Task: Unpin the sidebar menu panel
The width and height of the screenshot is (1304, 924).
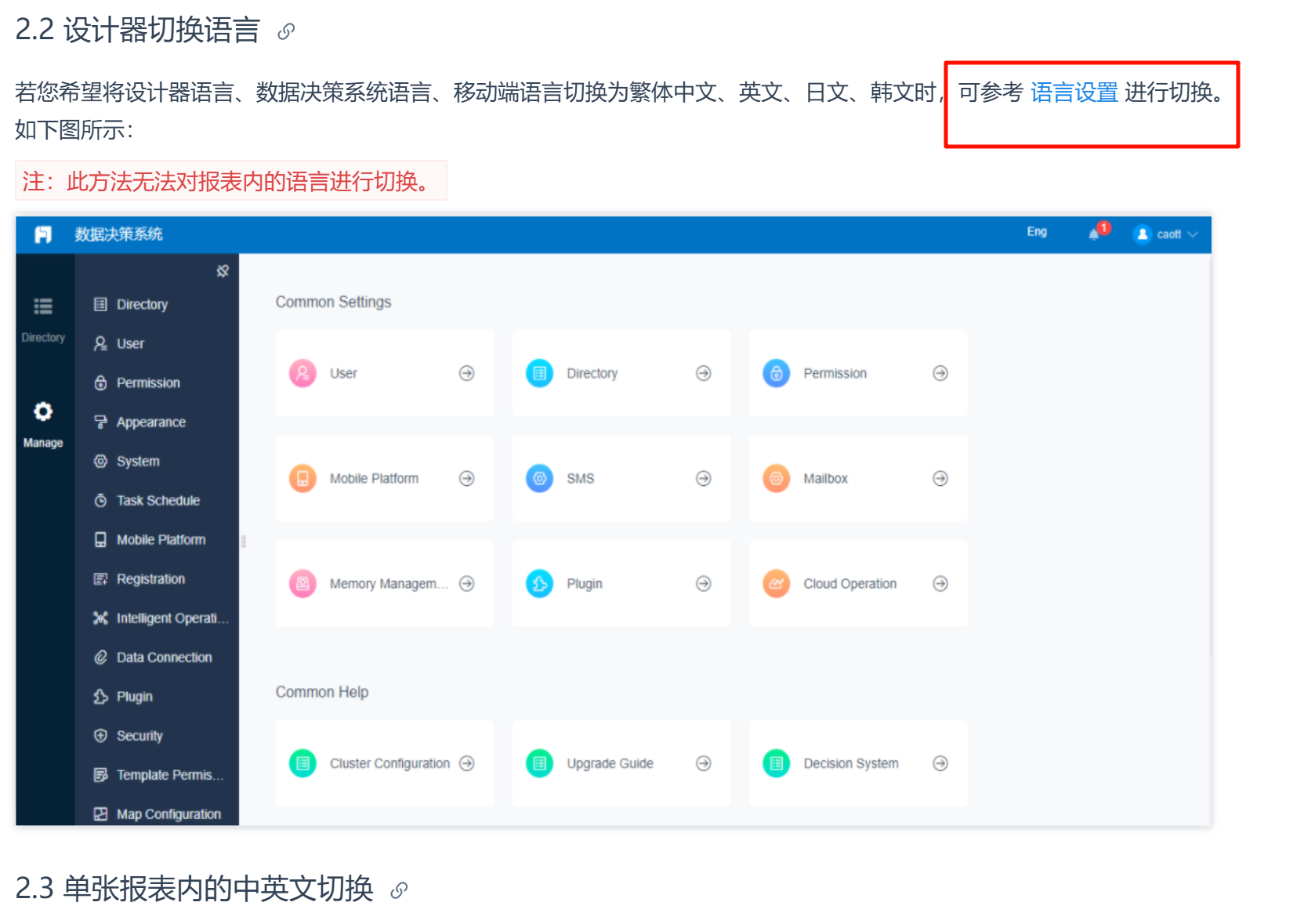Action: pyautogui.click(x=223, y=271)
